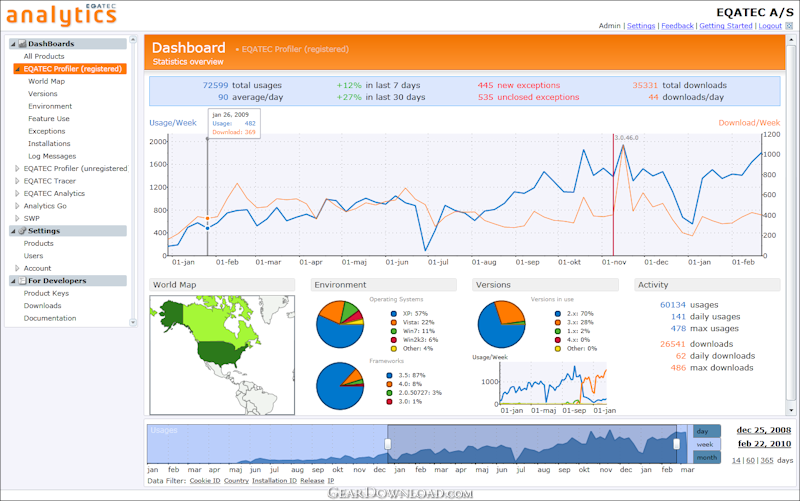Screen dimensions: 800x501
Task: Filter data by Release
Action: tap(312, 481)
